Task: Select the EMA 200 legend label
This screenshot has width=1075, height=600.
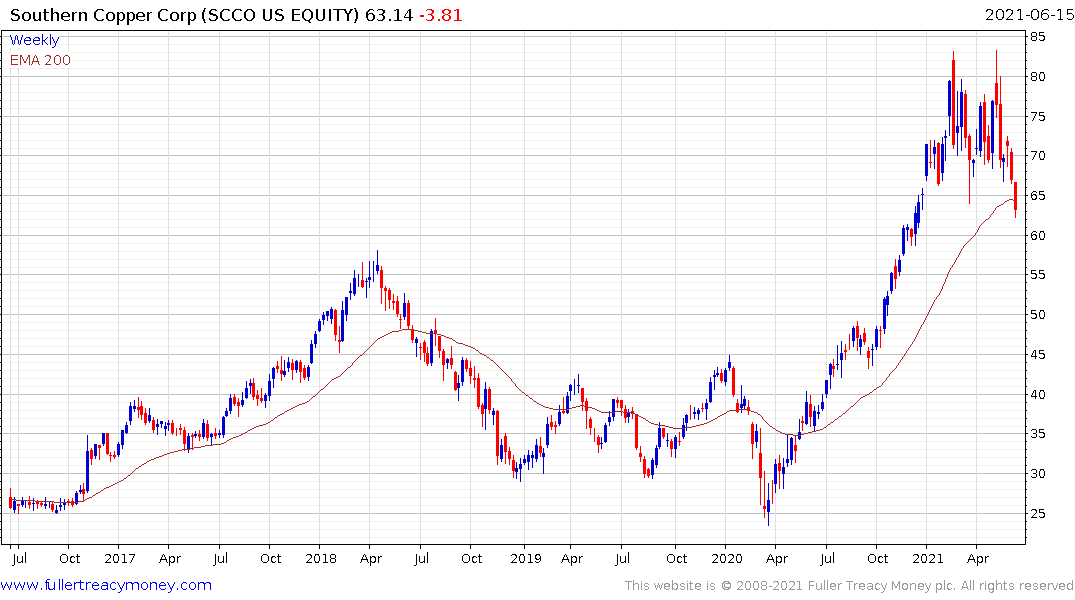Action: (40, 60)
